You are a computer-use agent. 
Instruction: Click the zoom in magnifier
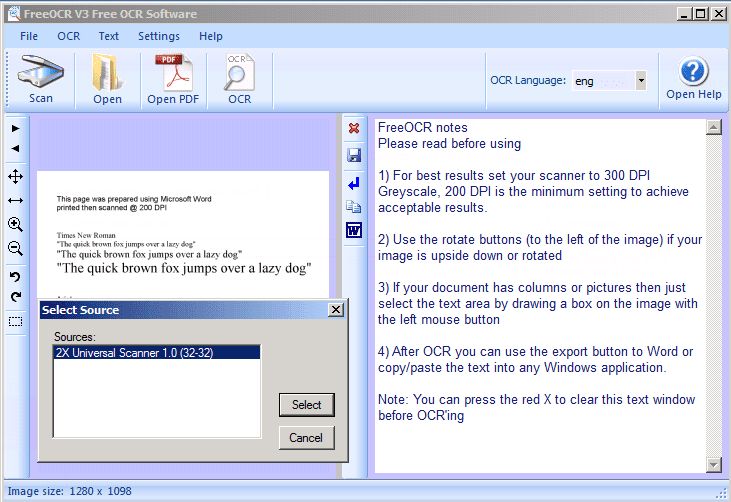(15, 224)
